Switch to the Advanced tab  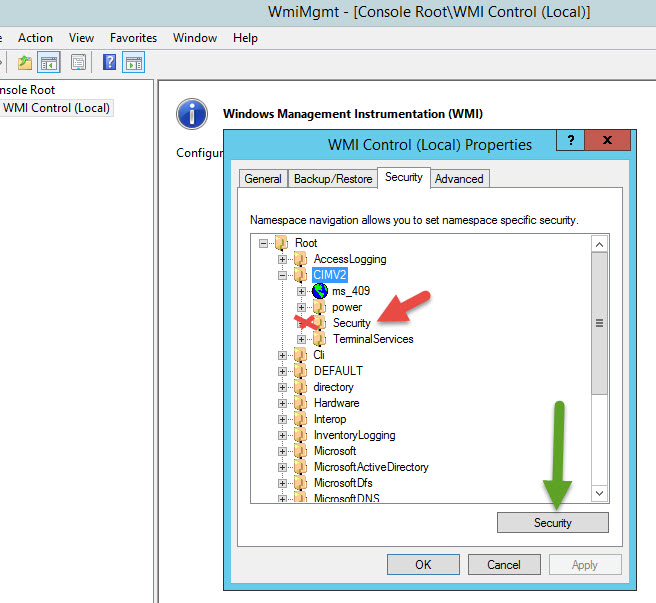459,179
